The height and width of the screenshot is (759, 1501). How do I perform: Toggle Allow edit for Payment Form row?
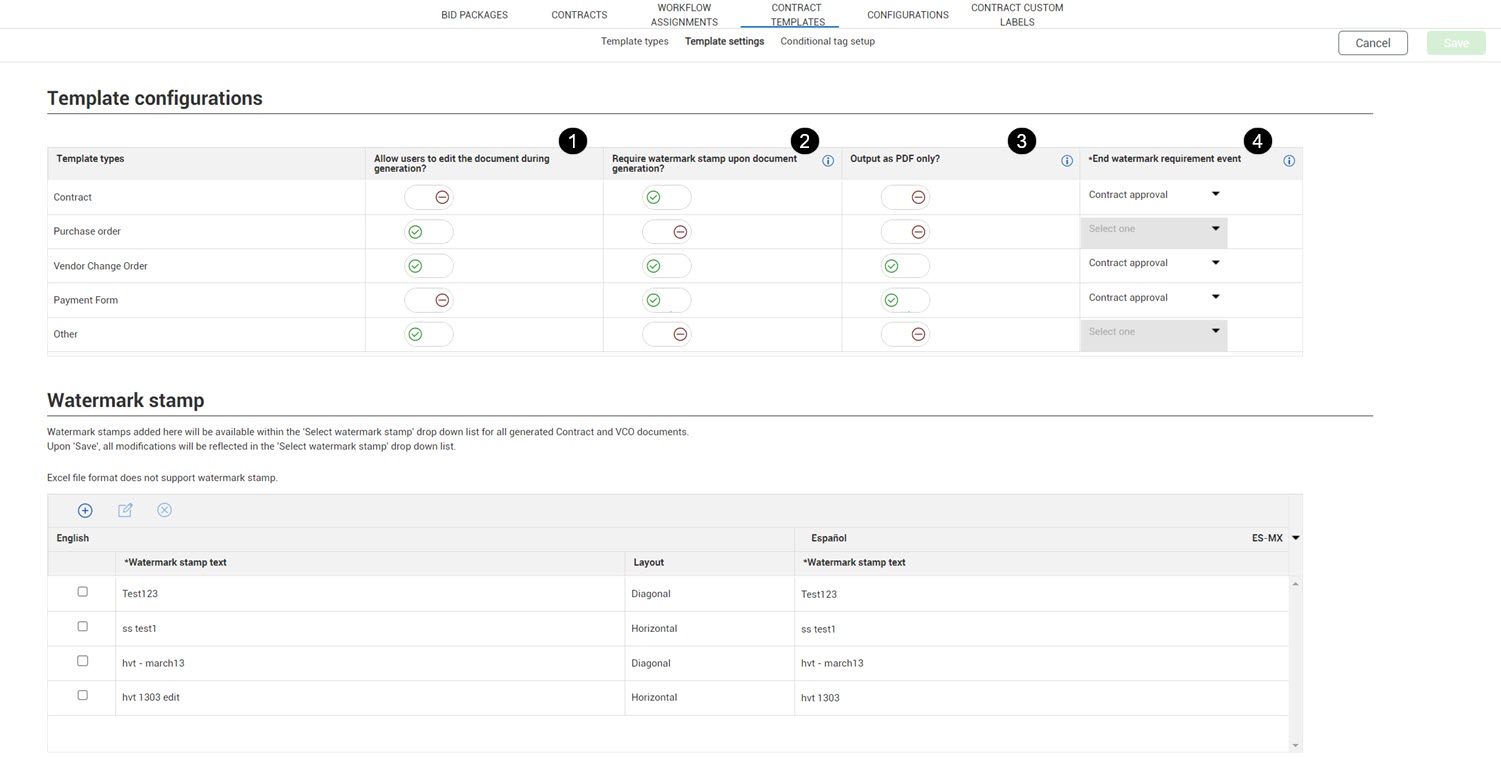(429, 300)
